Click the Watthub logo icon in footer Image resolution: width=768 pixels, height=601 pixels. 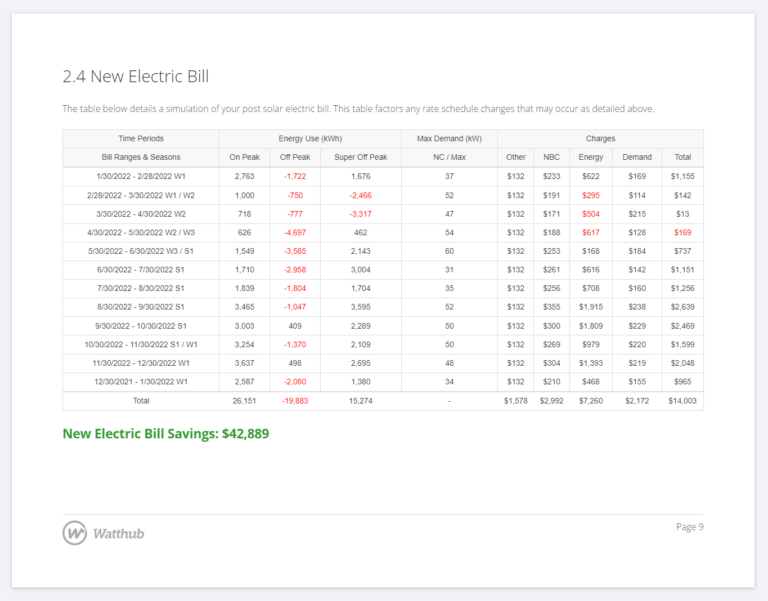coord(74,533)
